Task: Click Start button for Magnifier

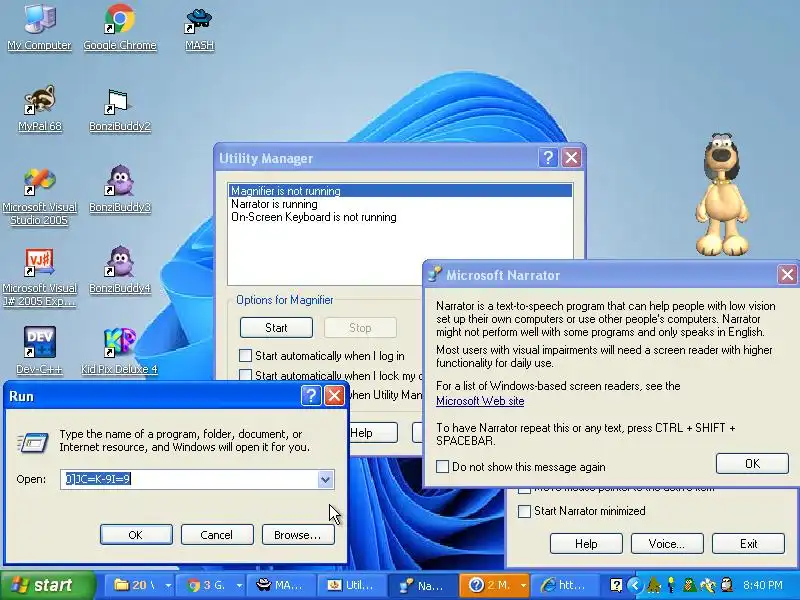Action: pyautogui.click(x=276, y=328)
